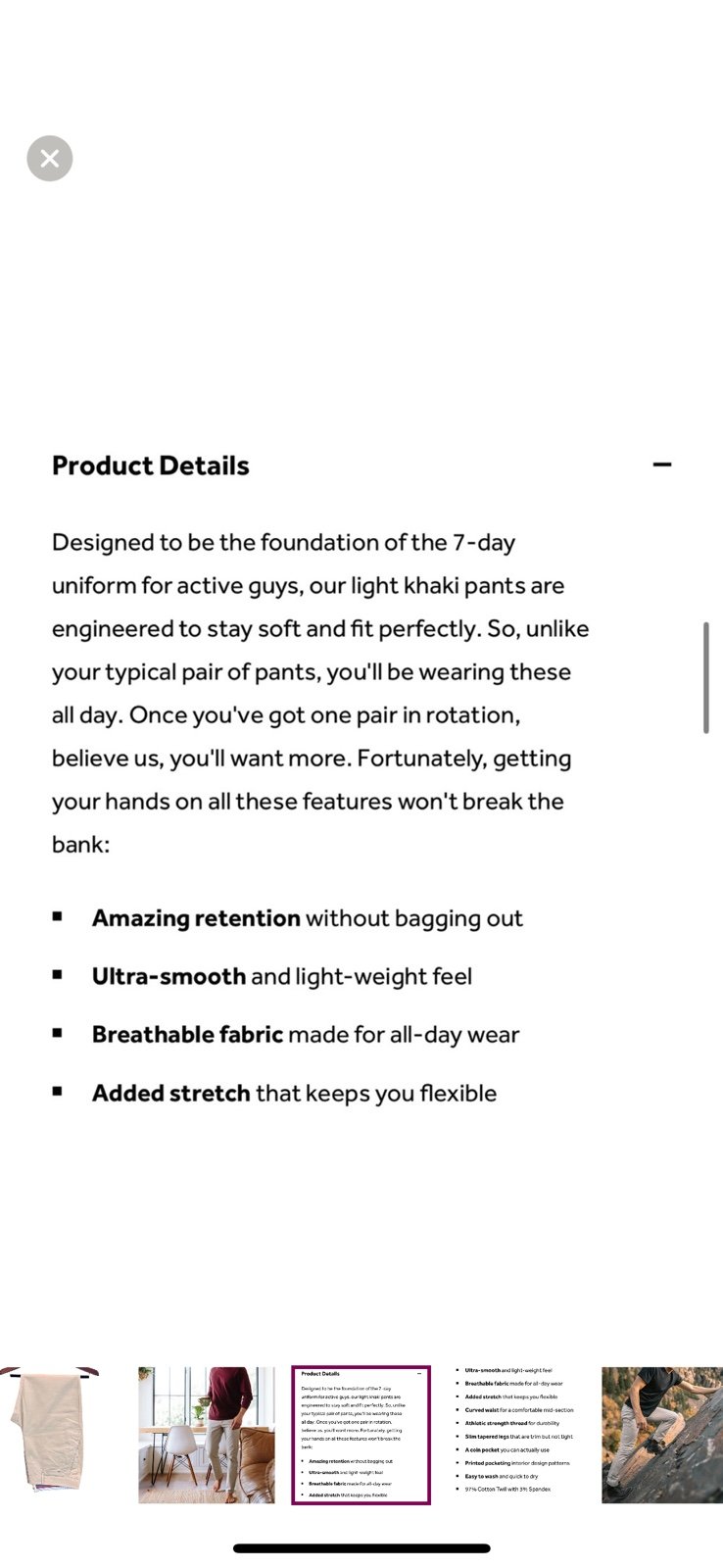This screenshot has width=723, height=1568.
Task: Click the vertical scrollbar thumb
Action: pos(706,677)
